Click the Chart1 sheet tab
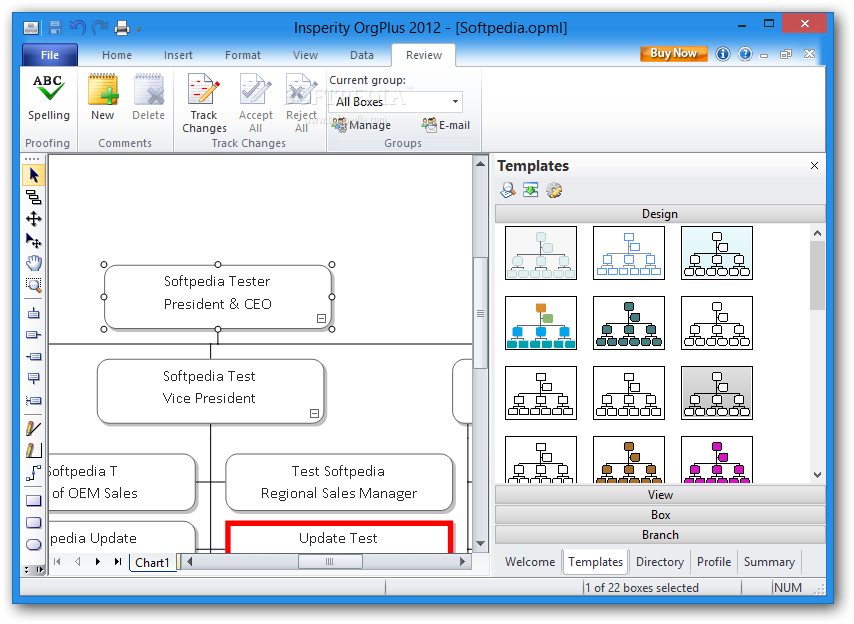 (152, 562)
